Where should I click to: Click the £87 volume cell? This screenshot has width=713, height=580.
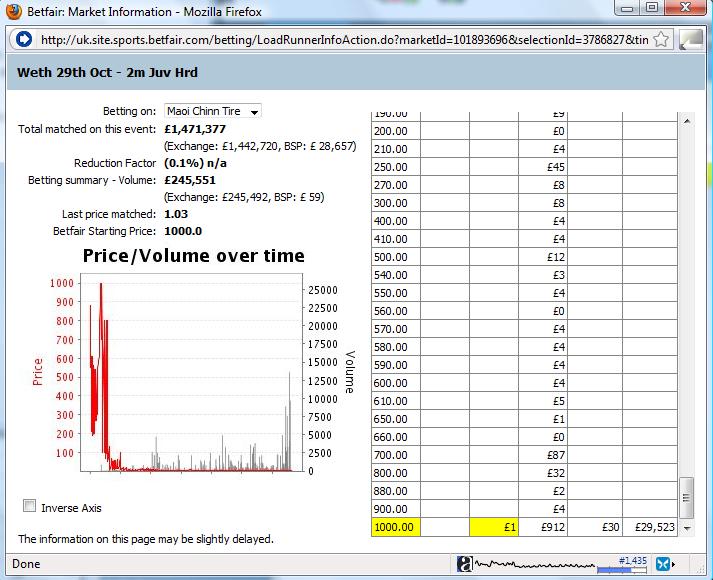pos(543,455)
